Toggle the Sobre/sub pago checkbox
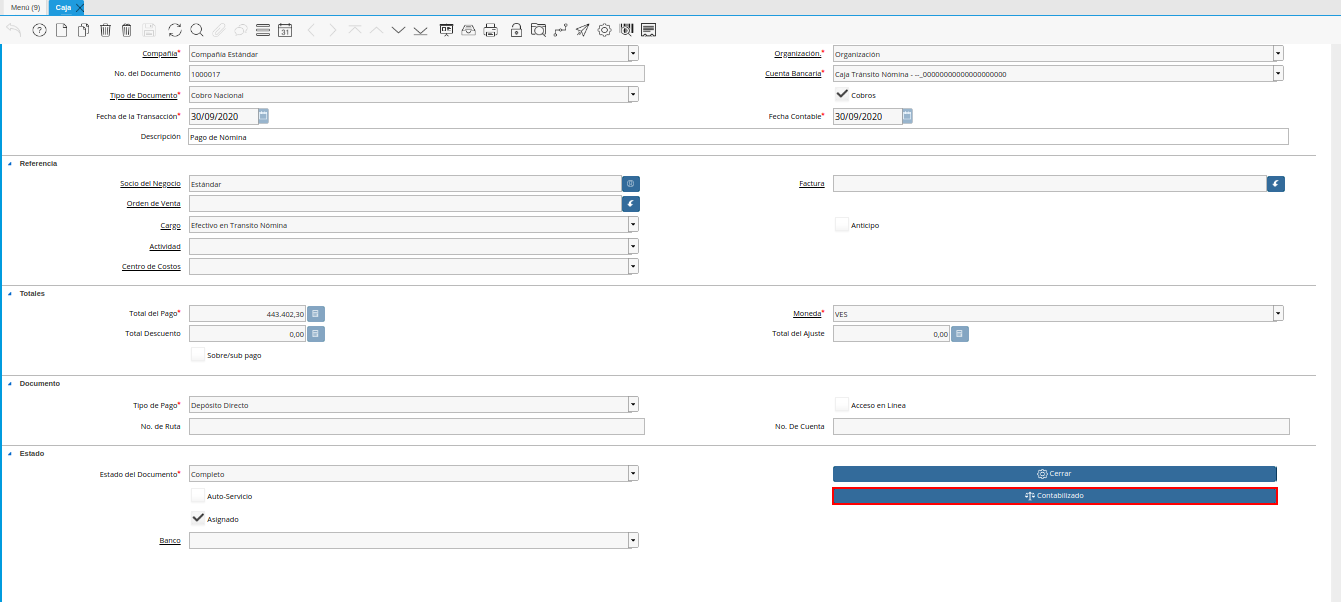The width and height of the screenshot is (1341, 602). [198, 354]
